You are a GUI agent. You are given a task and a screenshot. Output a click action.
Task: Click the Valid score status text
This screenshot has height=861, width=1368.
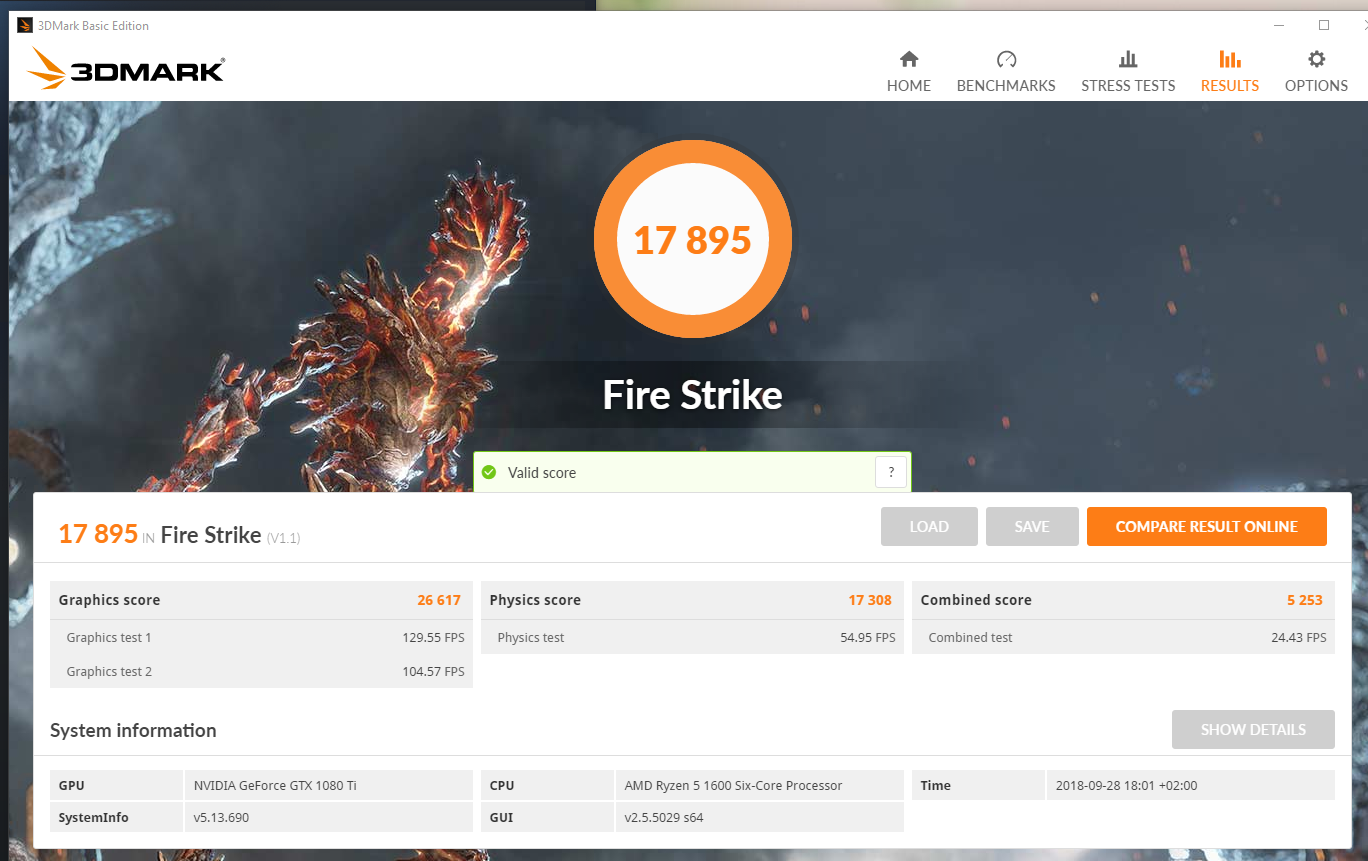[542, 473]
